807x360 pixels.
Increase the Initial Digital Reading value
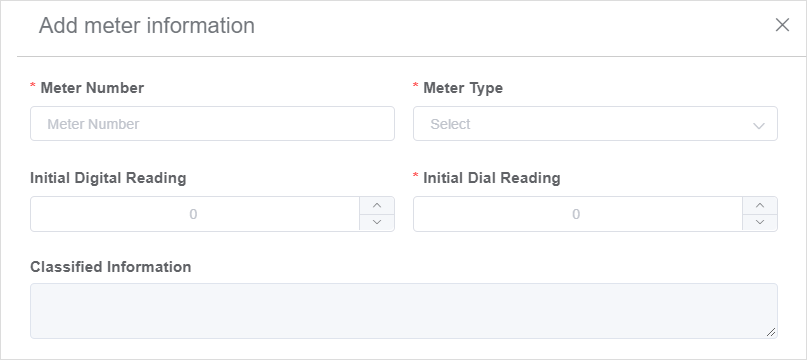pyautogui.click(x=377, y=205)
